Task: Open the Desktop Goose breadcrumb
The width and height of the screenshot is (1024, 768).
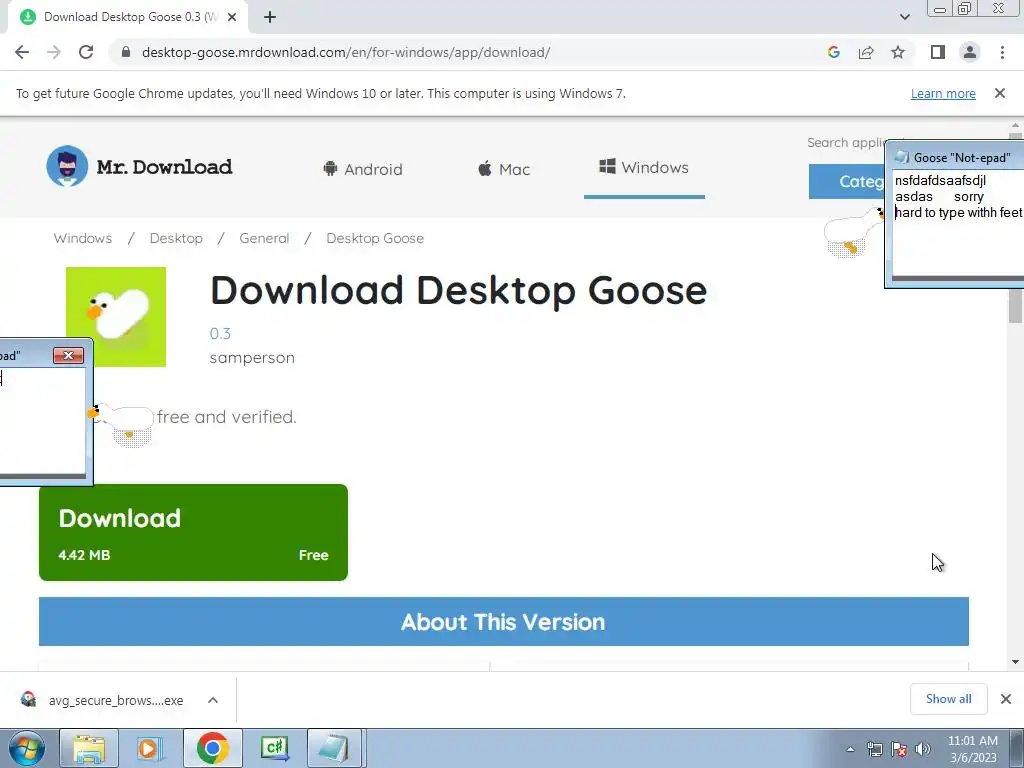Action: pyautogui.click(x=375, y=238)
